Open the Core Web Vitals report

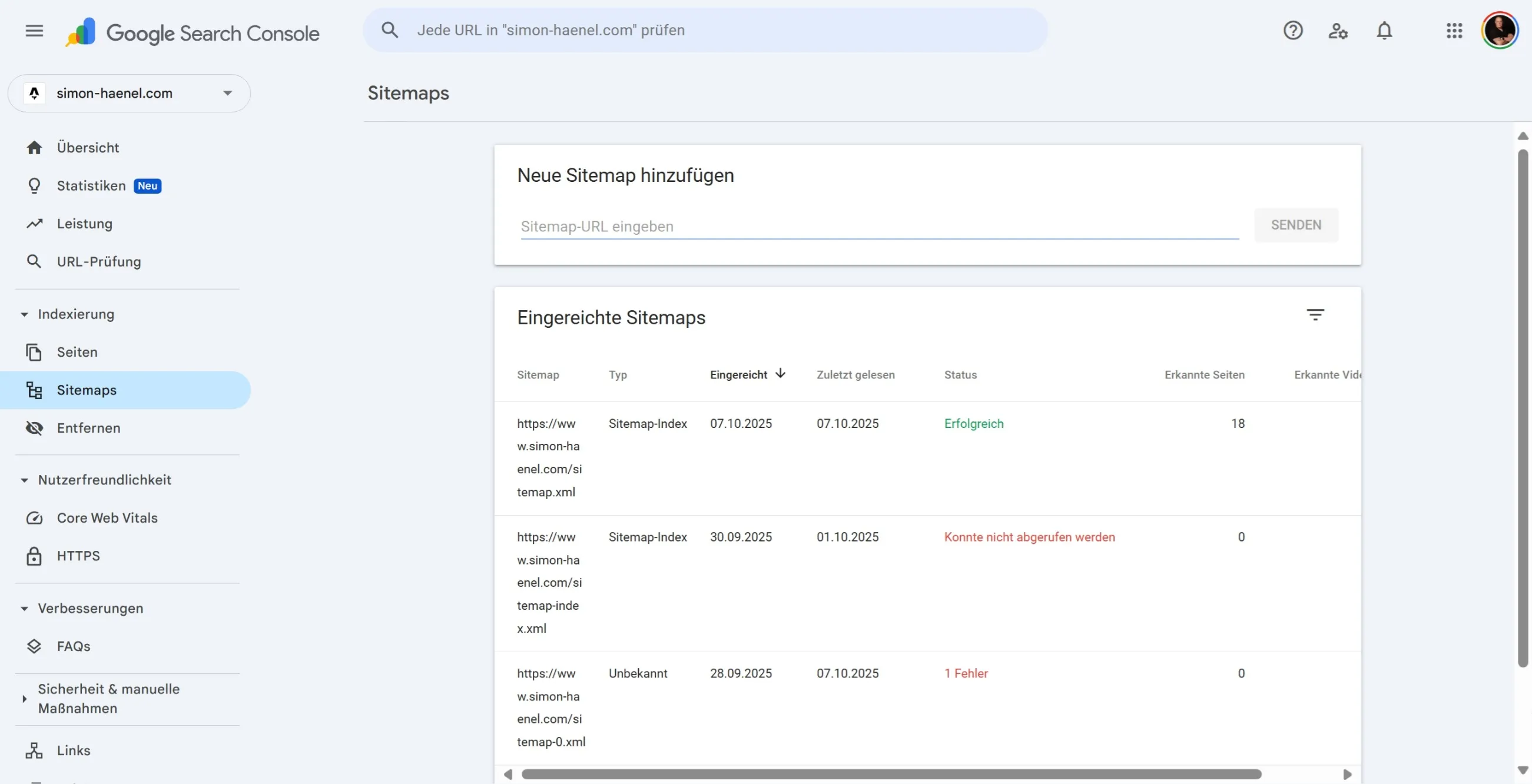107,518
